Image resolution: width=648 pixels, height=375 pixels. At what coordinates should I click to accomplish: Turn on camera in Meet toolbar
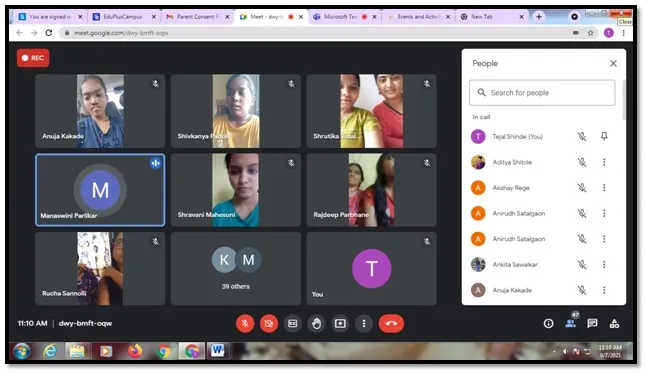click(x=269, y=324)
